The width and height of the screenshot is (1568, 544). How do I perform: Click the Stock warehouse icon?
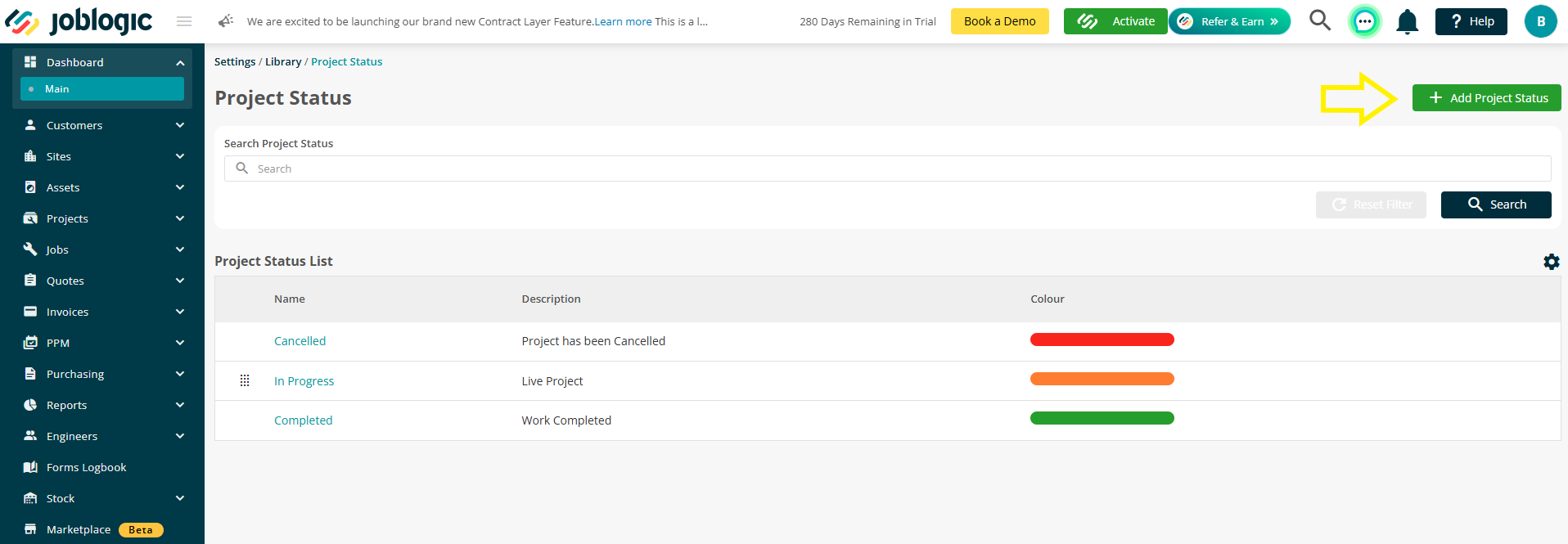click(x=30, y=498)
